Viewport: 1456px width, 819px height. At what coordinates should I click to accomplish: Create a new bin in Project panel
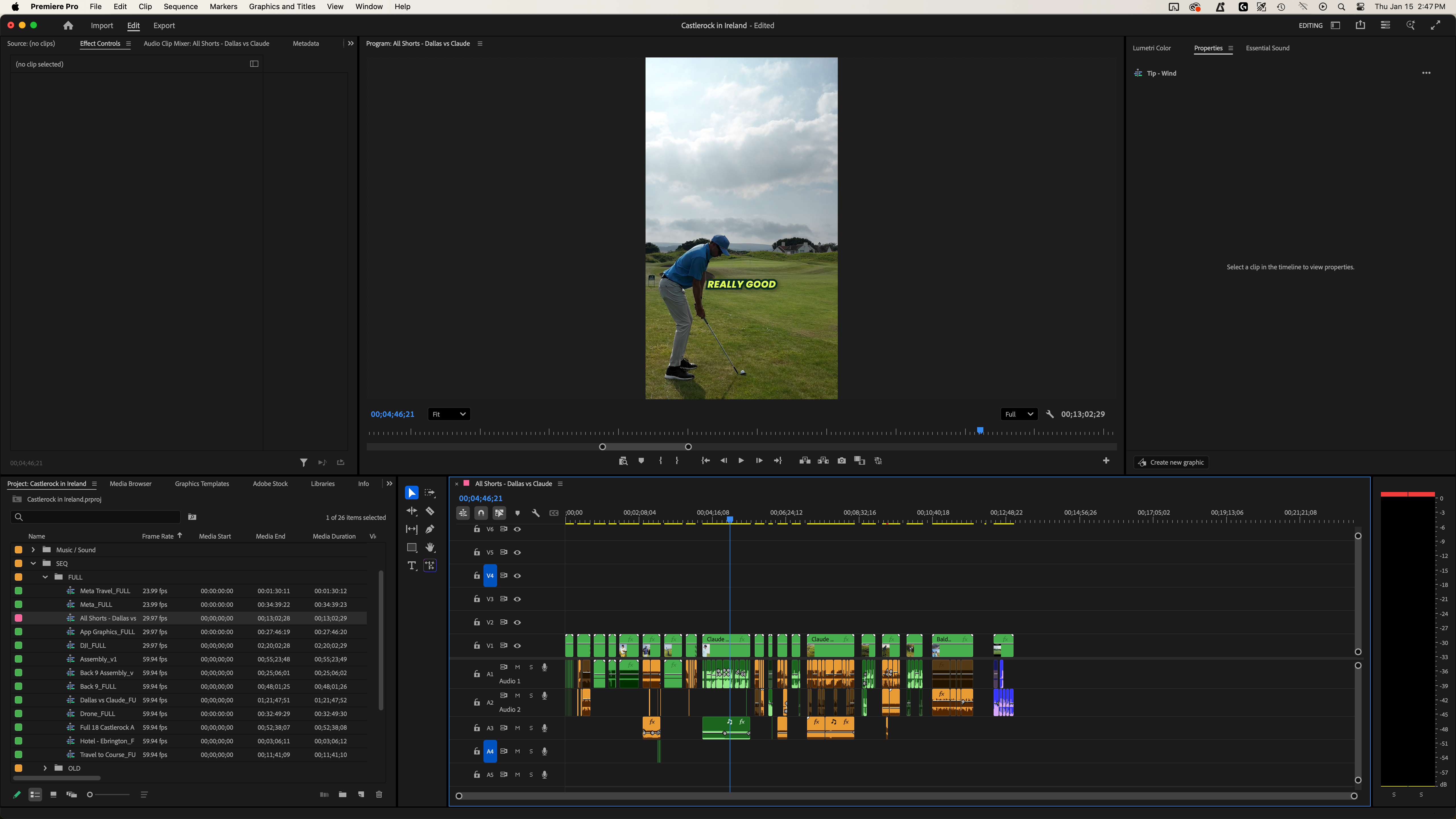[x=342, y=794]
